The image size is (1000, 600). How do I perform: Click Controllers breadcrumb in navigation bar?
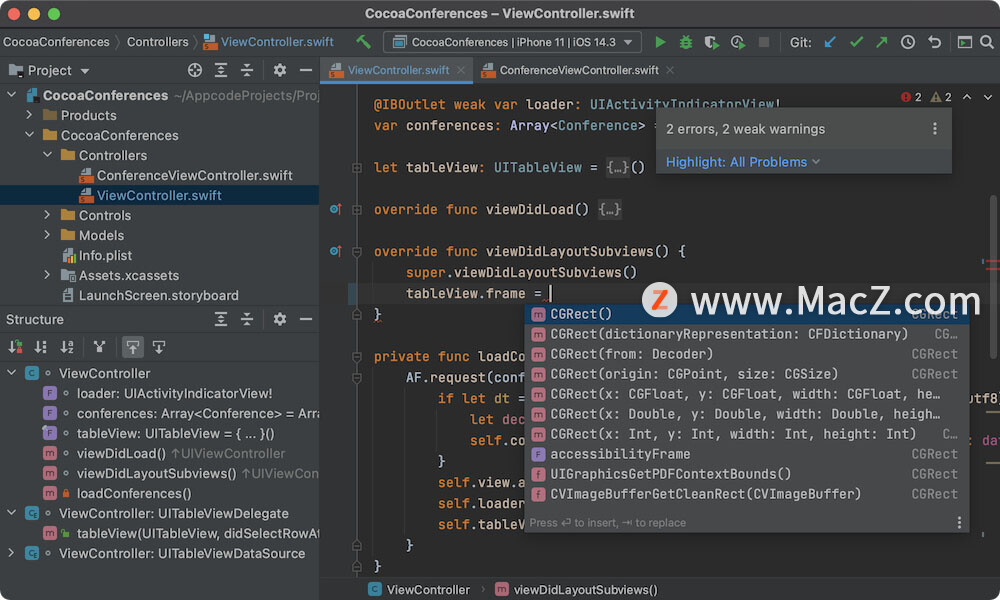point(158,42)
